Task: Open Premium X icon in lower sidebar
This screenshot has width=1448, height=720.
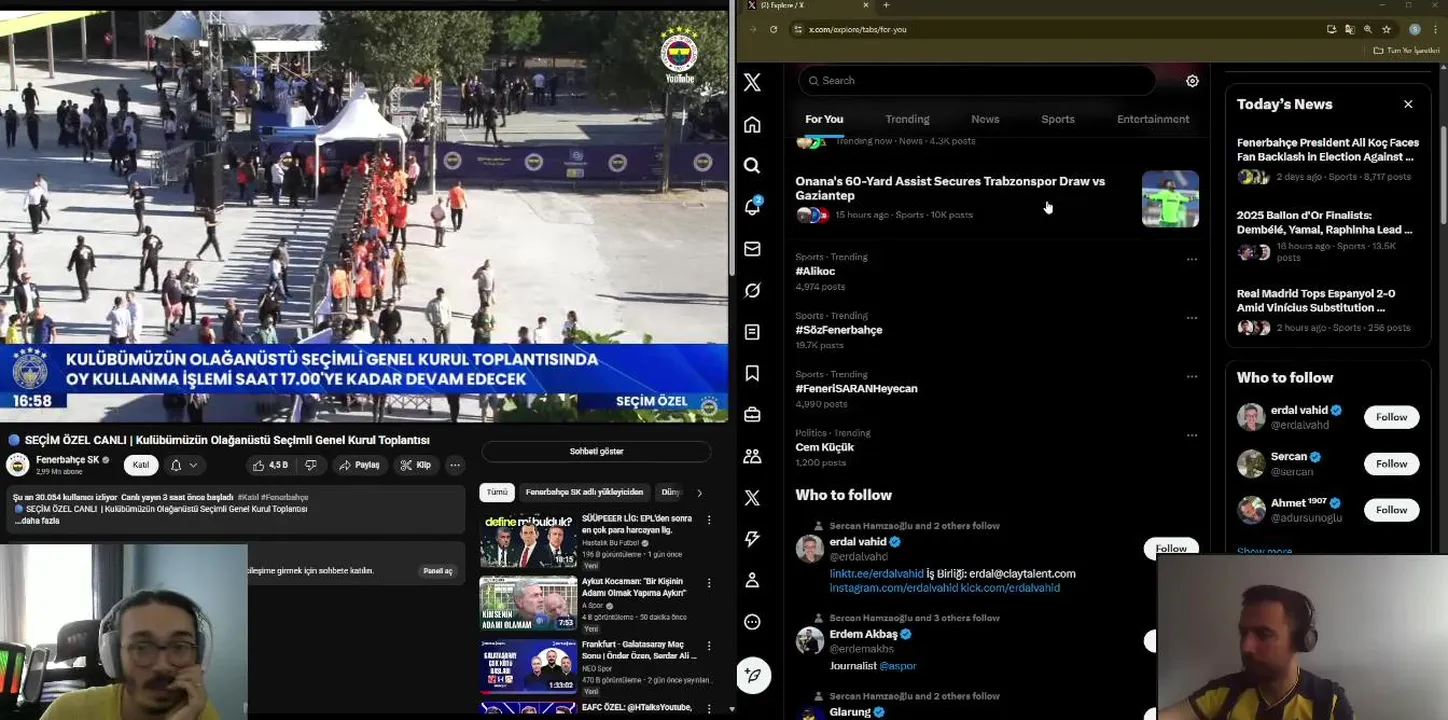Action: pyautogui.click(x=752, y=498)
